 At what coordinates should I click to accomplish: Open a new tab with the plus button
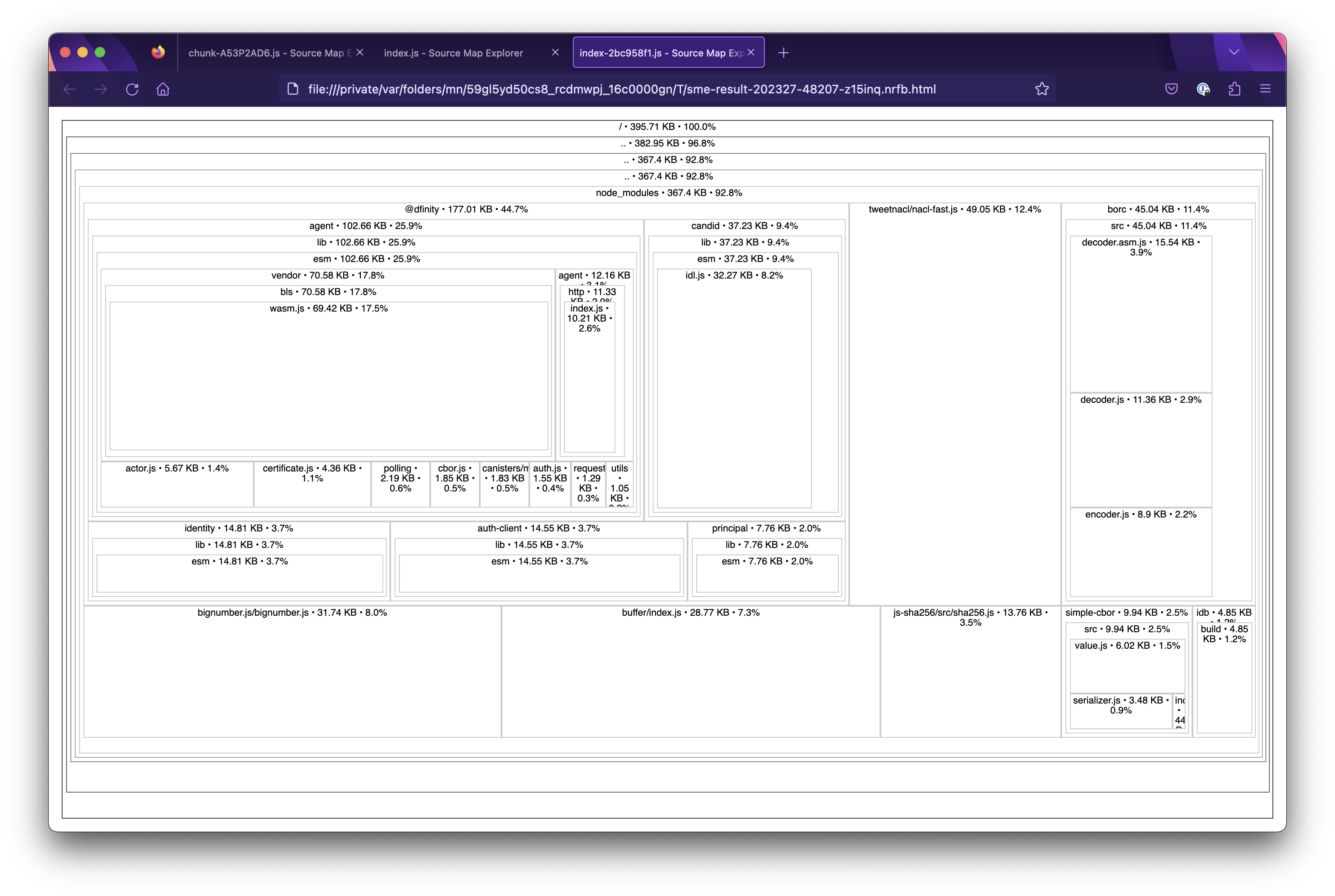(784, 53)
